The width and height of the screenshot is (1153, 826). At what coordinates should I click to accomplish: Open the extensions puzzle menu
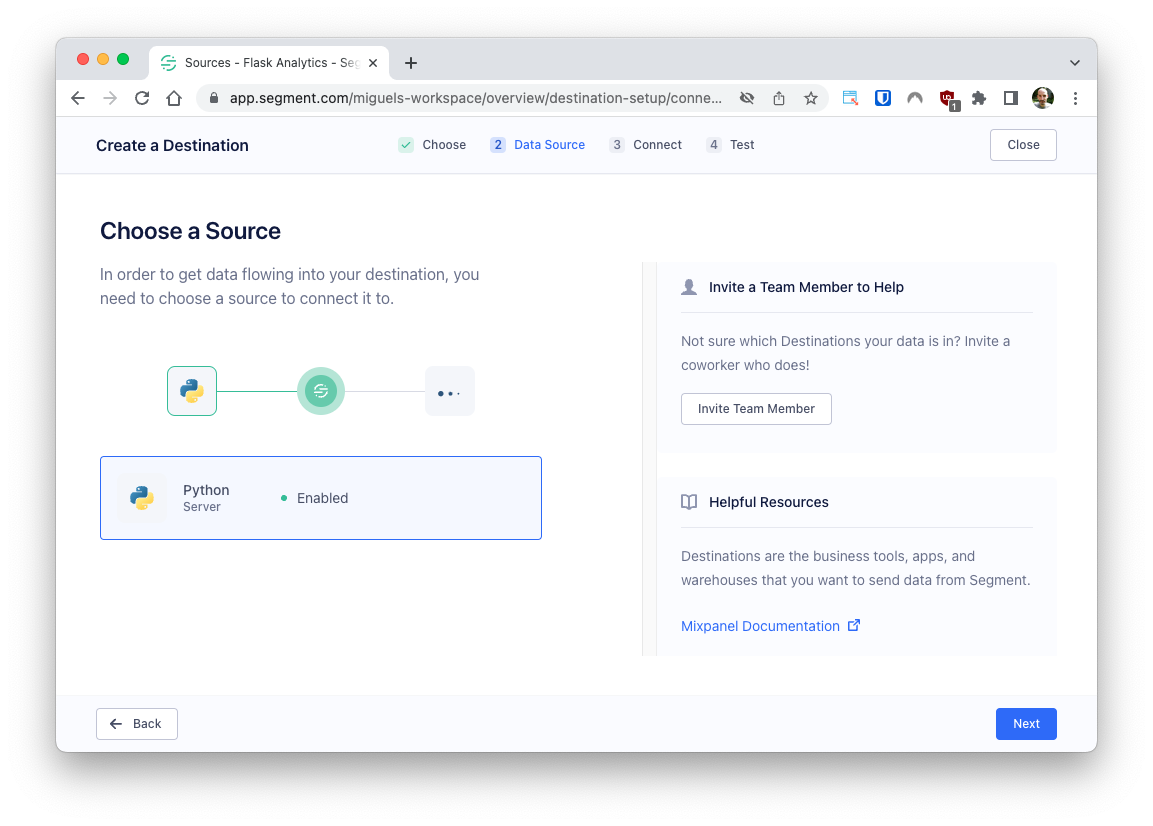(x=979, y=98)
